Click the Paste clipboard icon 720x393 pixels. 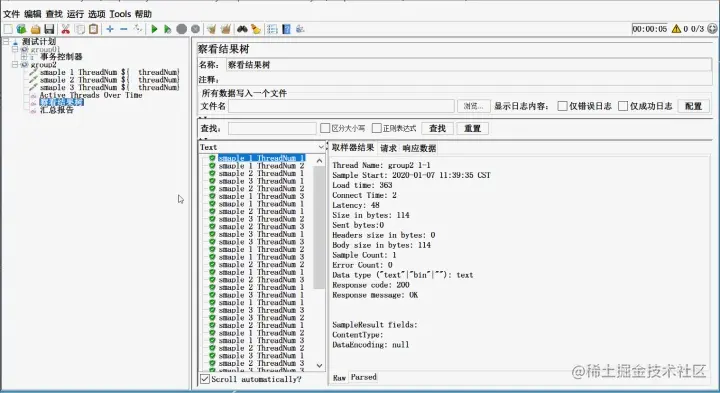pos(94,29)
